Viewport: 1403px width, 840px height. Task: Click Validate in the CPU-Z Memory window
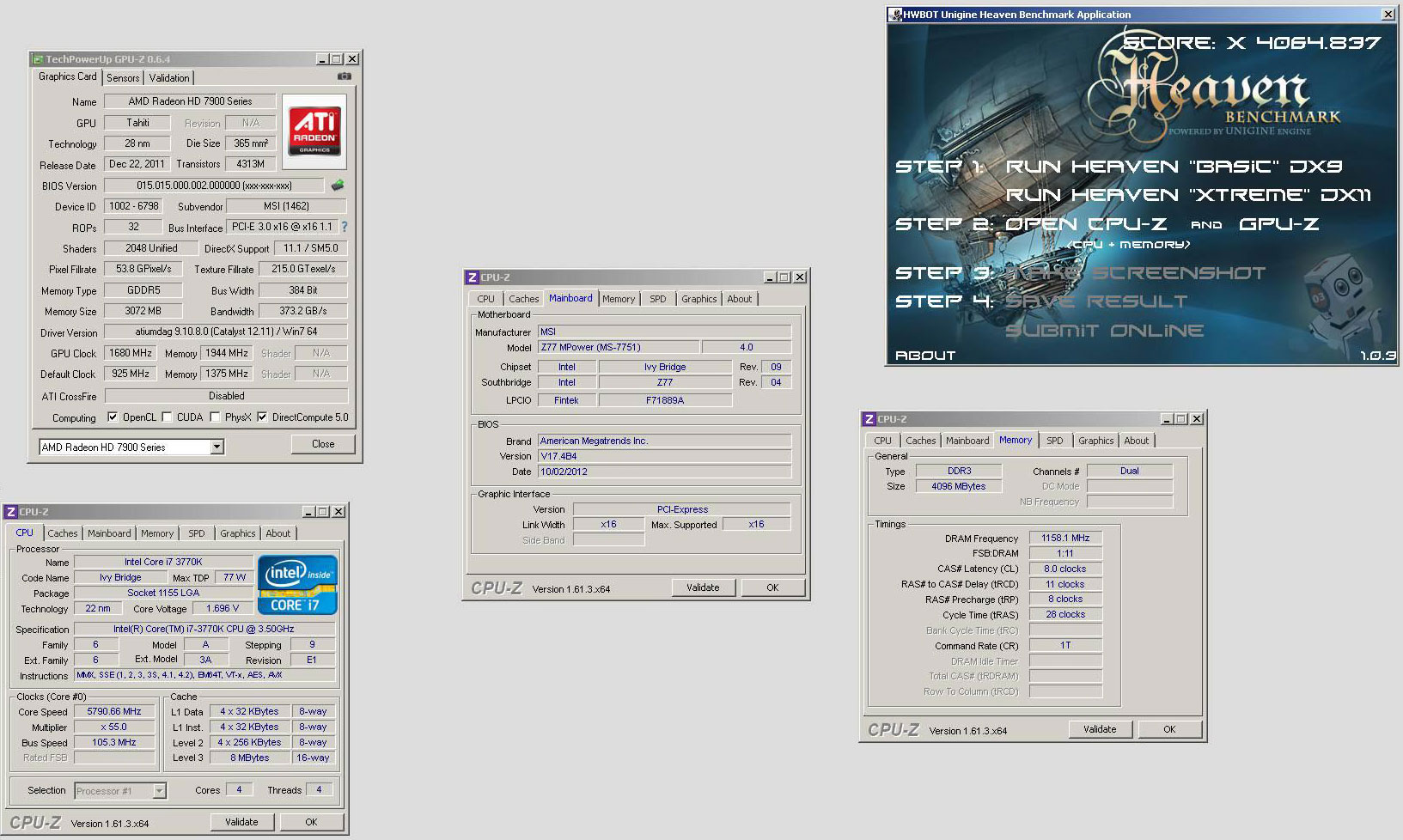[1100, 729]
